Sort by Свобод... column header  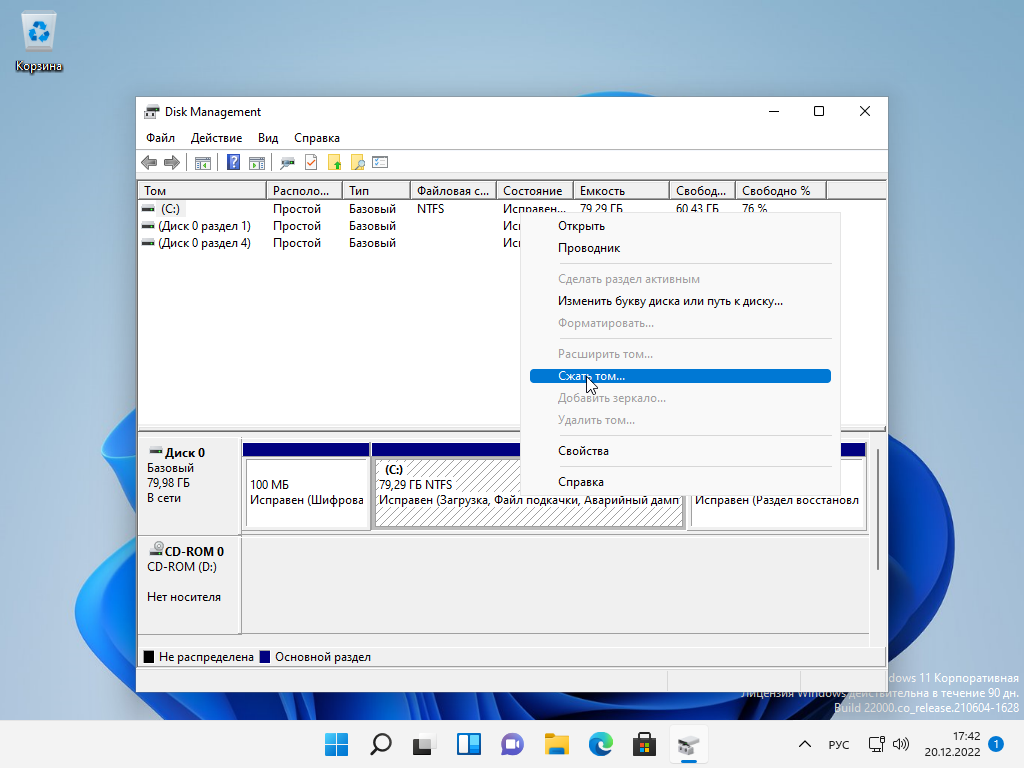[x=703, y=191]
